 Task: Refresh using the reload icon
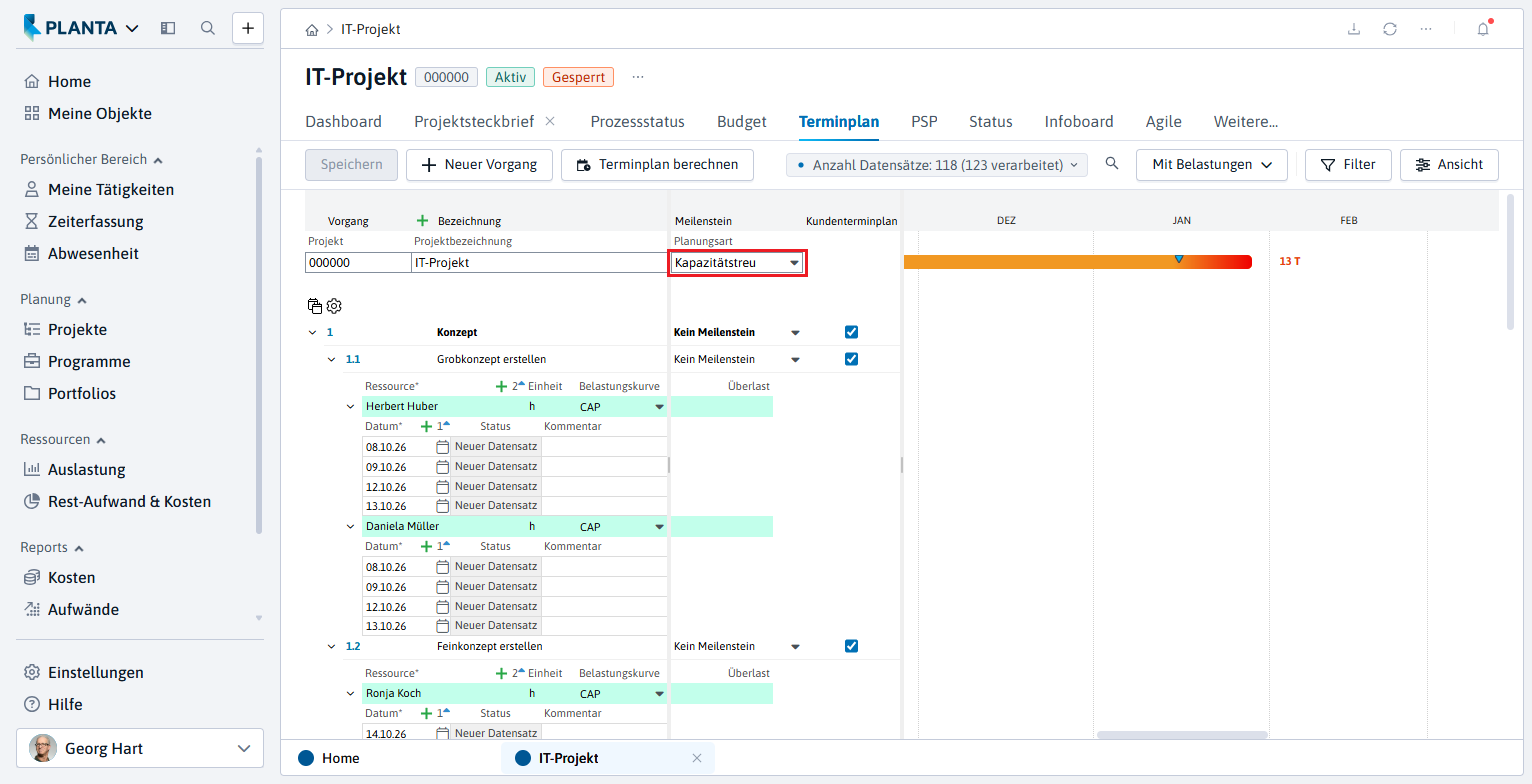coord(1390,29)
